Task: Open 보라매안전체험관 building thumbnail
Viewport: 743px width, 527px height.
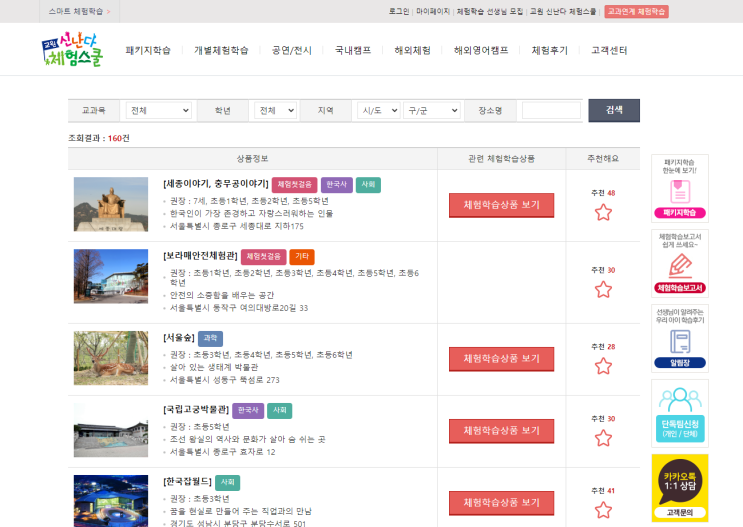Action: (111, 276)
